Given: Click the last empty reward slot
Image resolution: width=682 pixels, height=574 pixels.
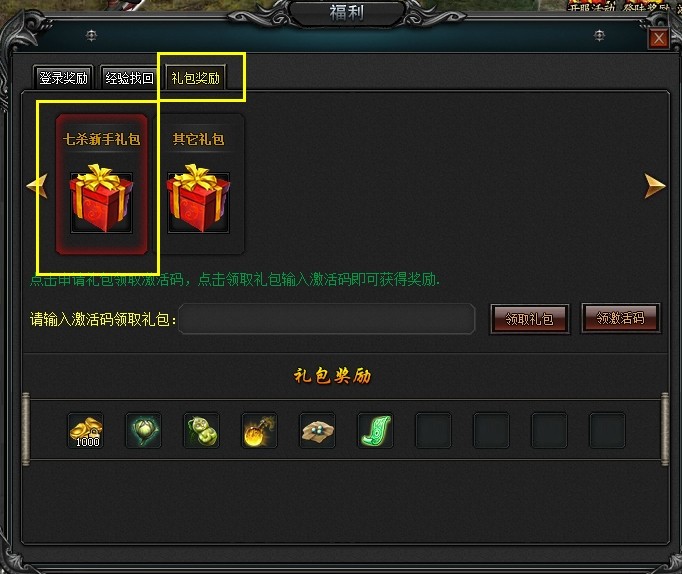Looking at the screenshot, I should (x=607, y=430).
